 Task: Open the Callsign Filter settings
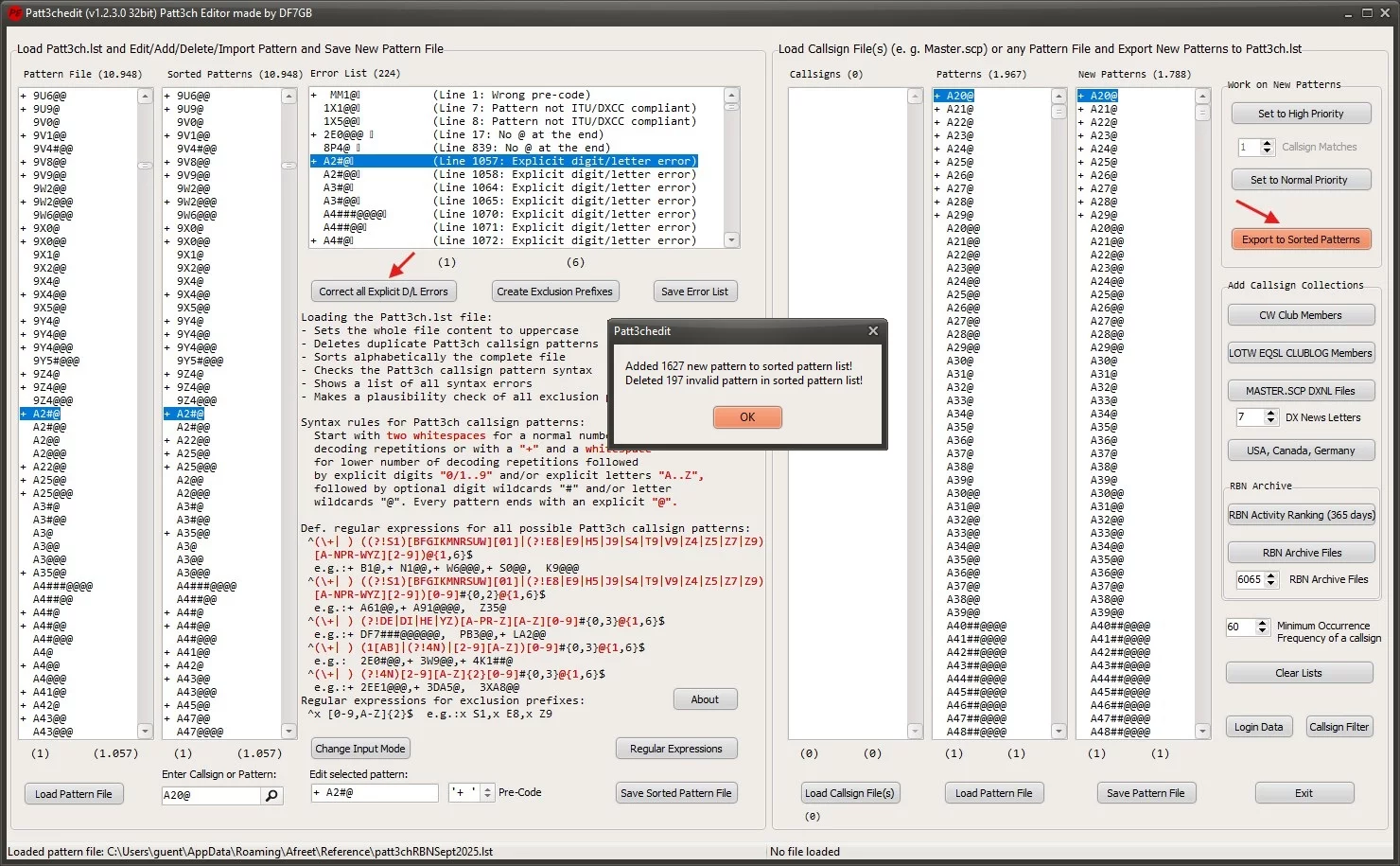(x=1339, y=727)
